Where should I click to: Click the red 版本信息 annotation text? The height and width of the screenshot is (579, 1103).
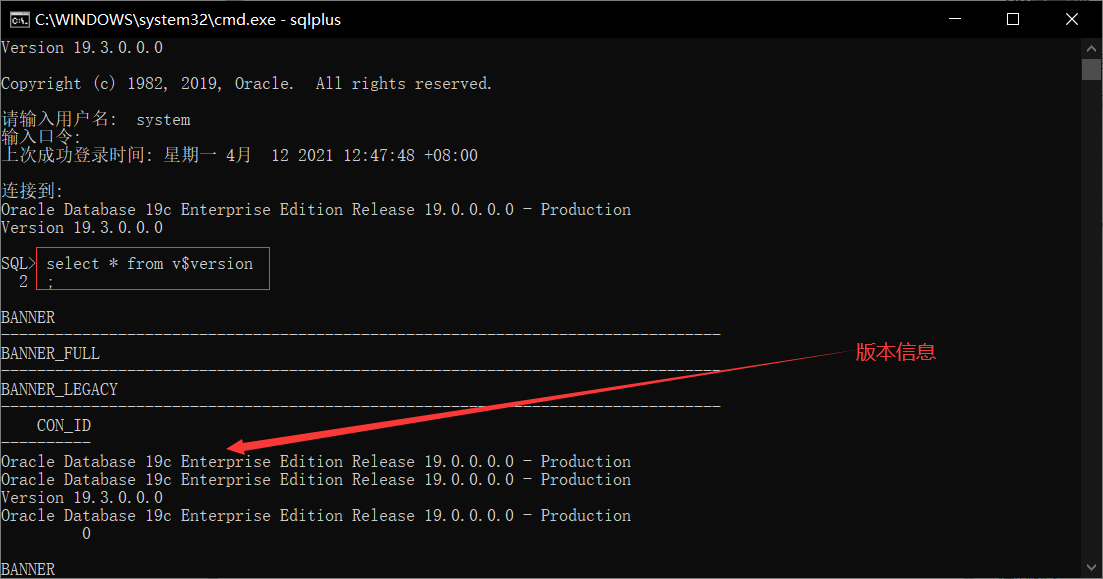point(896,352)
